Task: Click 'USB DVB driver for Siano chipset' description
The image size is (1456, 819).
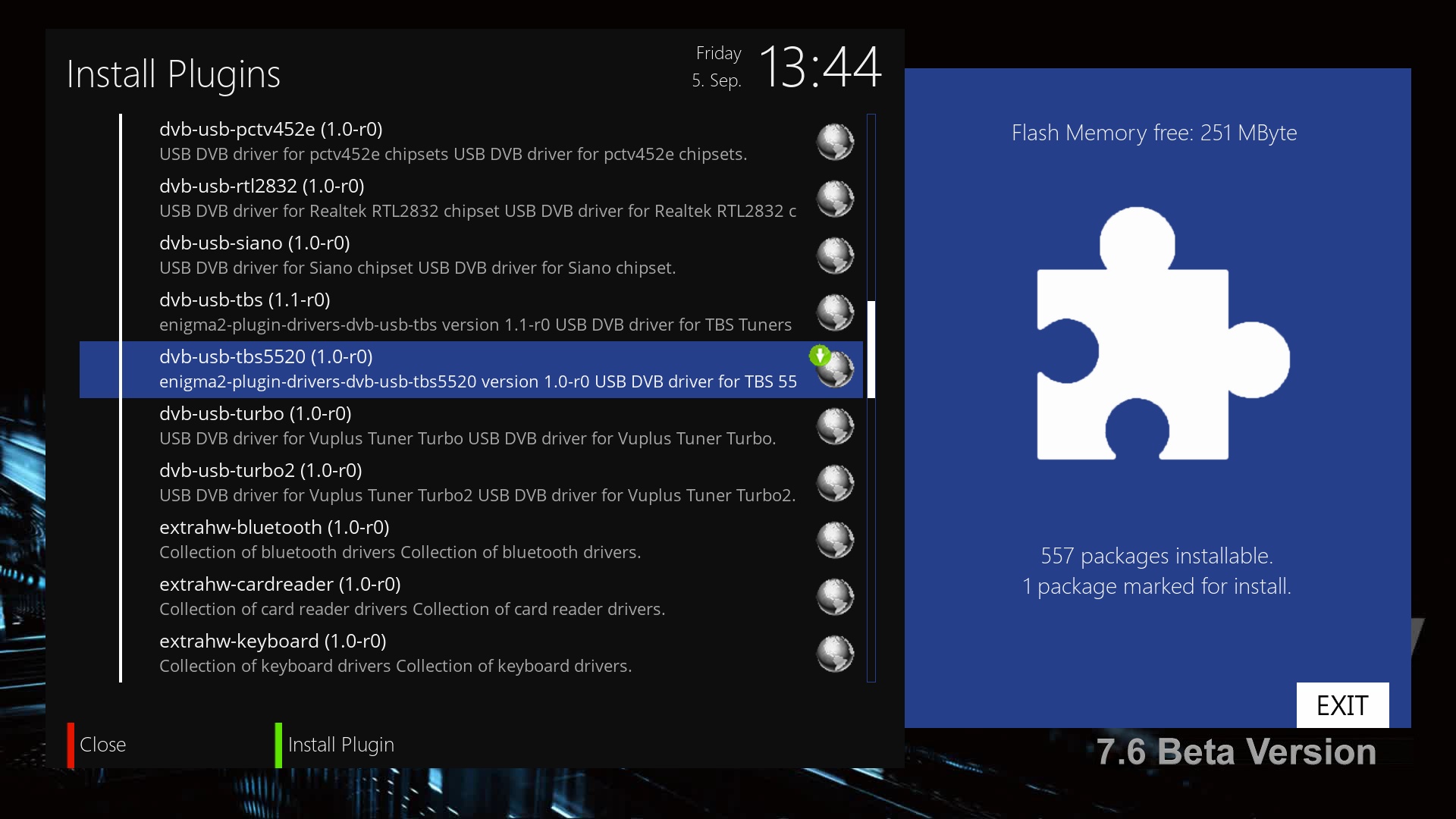Action: coord(417,268)
